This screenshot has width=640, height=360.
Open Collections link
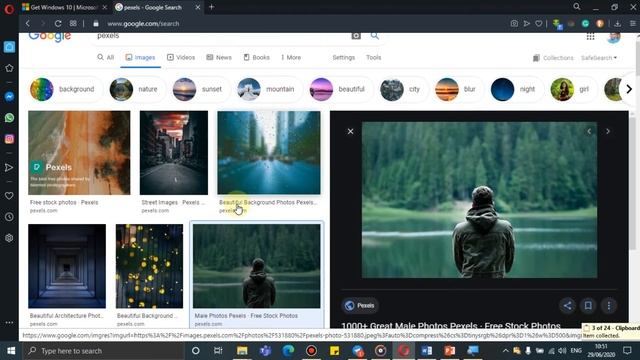[x=553, y=58]
